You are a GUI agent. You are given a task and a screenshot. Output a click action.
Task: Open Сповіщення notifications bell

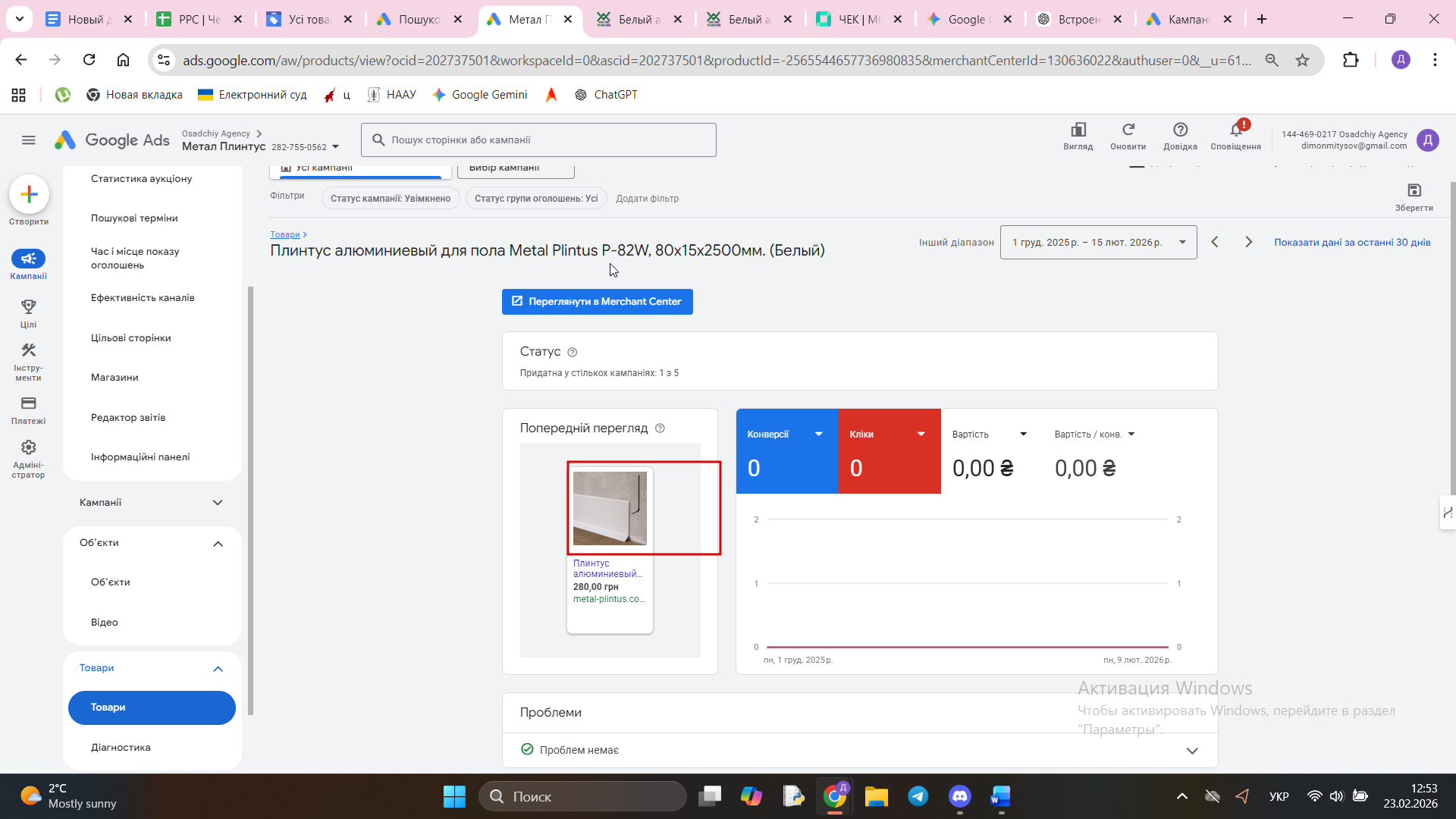click(x=1235, y=130)
